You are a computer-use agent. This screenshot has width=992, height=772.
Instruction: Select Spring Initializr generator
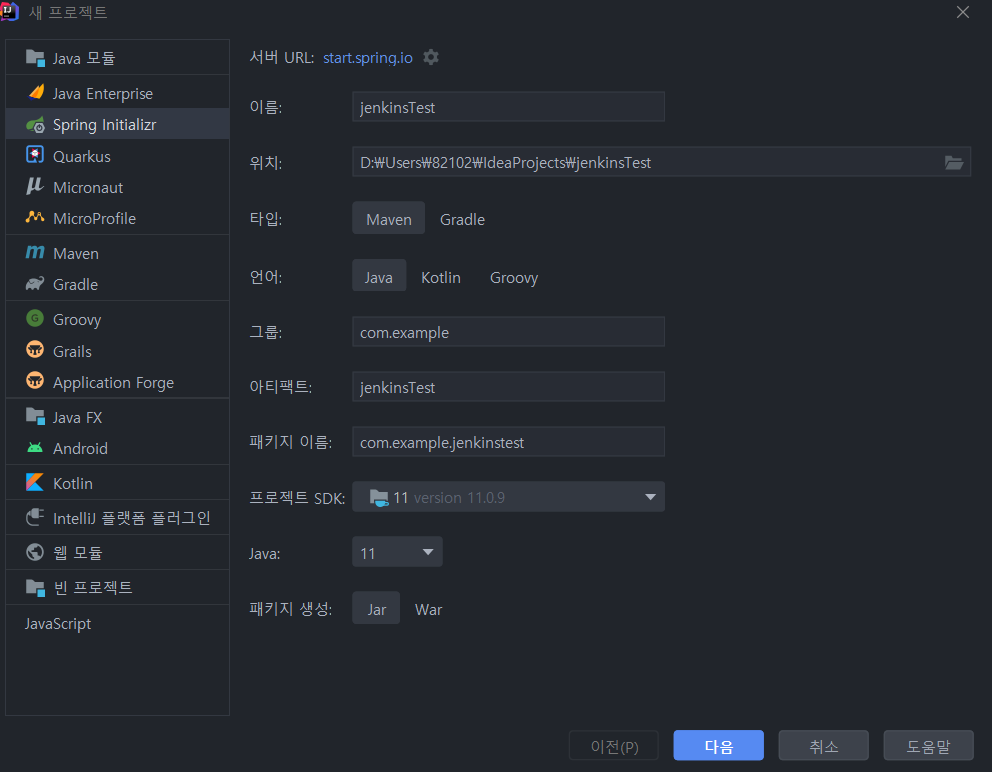click(118, 124)
